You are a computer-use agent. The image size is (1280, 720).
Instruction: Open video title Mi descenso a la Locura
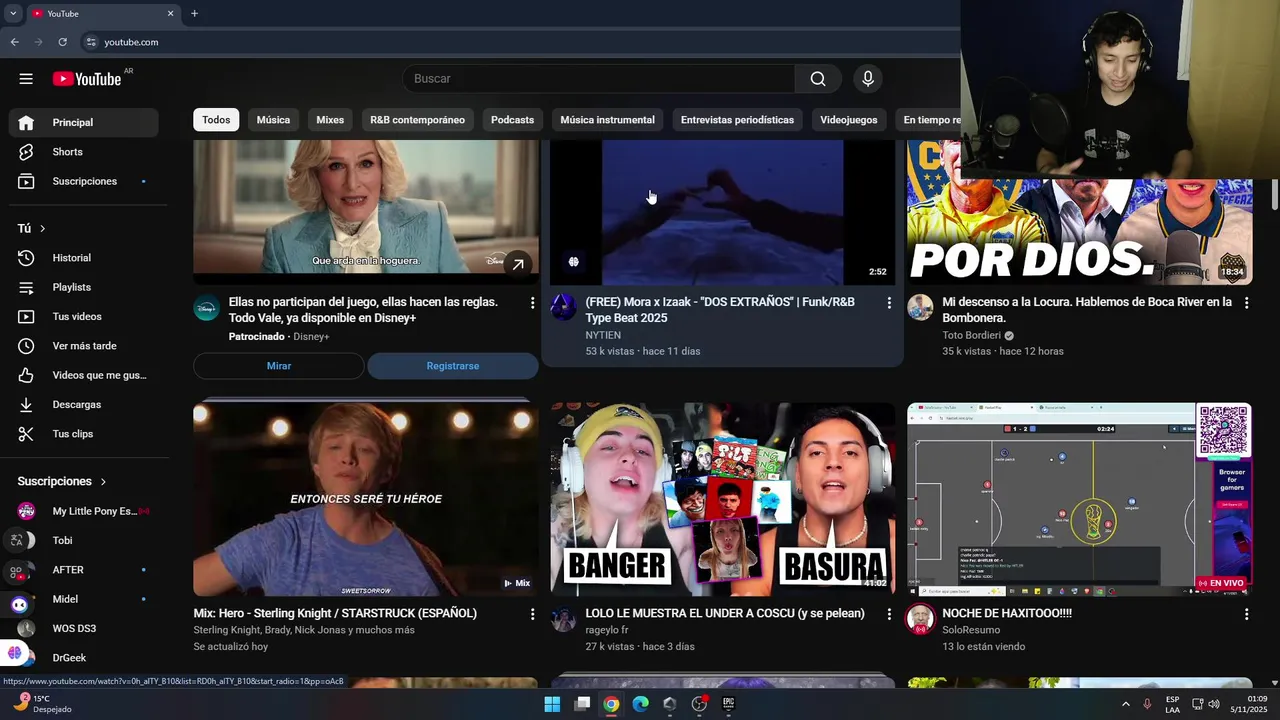coord(1087,310)
